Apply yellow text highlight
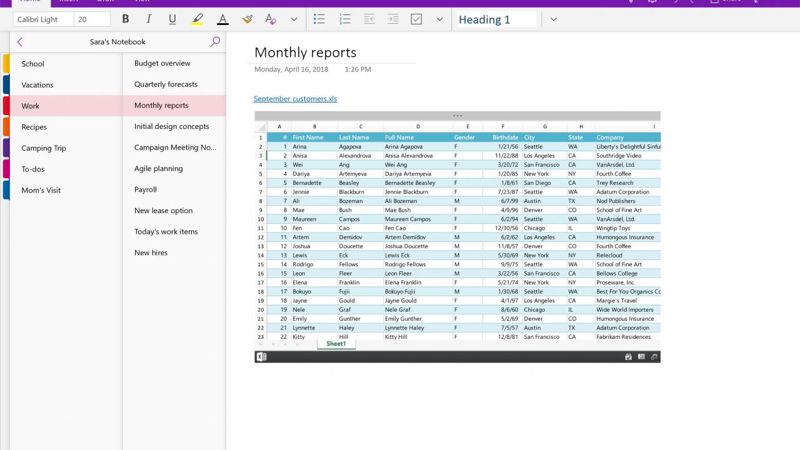800x450 pixels. pos(197,19)
